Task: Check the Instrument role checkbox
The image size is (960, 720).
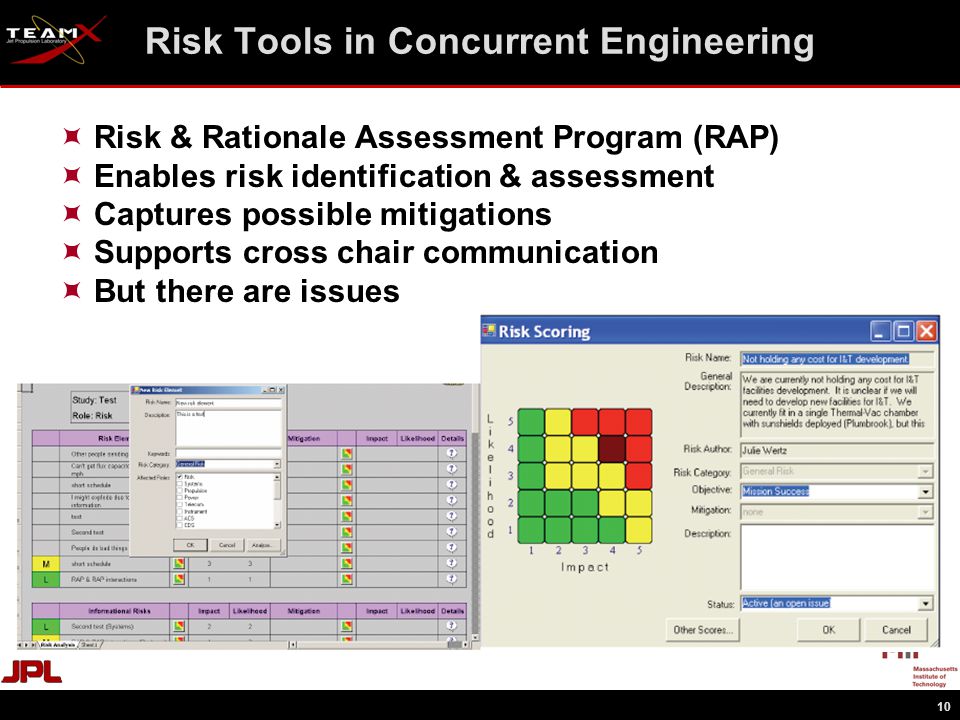Action: tap(179, 511)
